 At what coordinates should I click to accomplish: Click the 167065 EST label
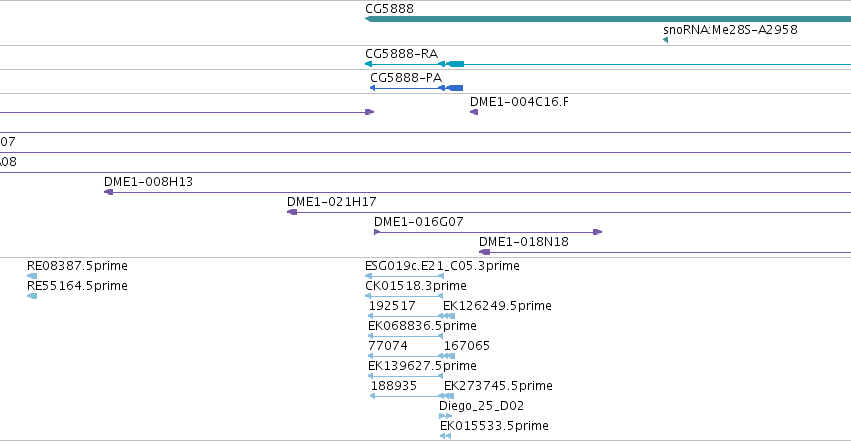tap(467, 346)
